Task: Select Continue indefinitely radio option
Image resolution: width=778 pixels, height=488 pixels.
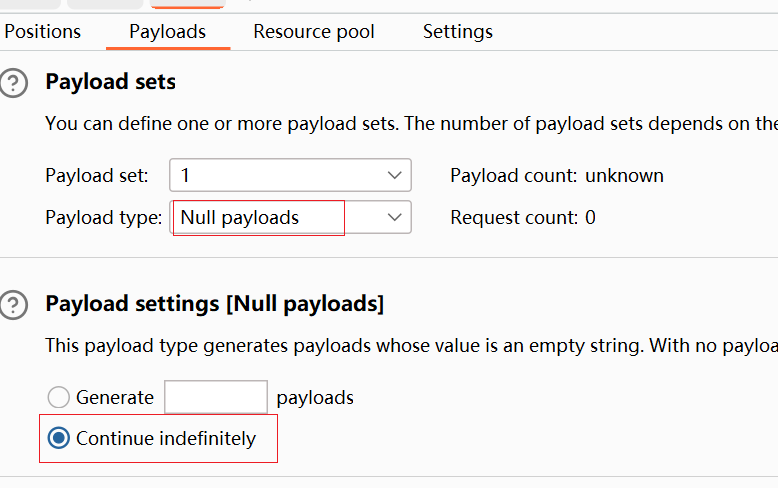Action: click(59, 439)
